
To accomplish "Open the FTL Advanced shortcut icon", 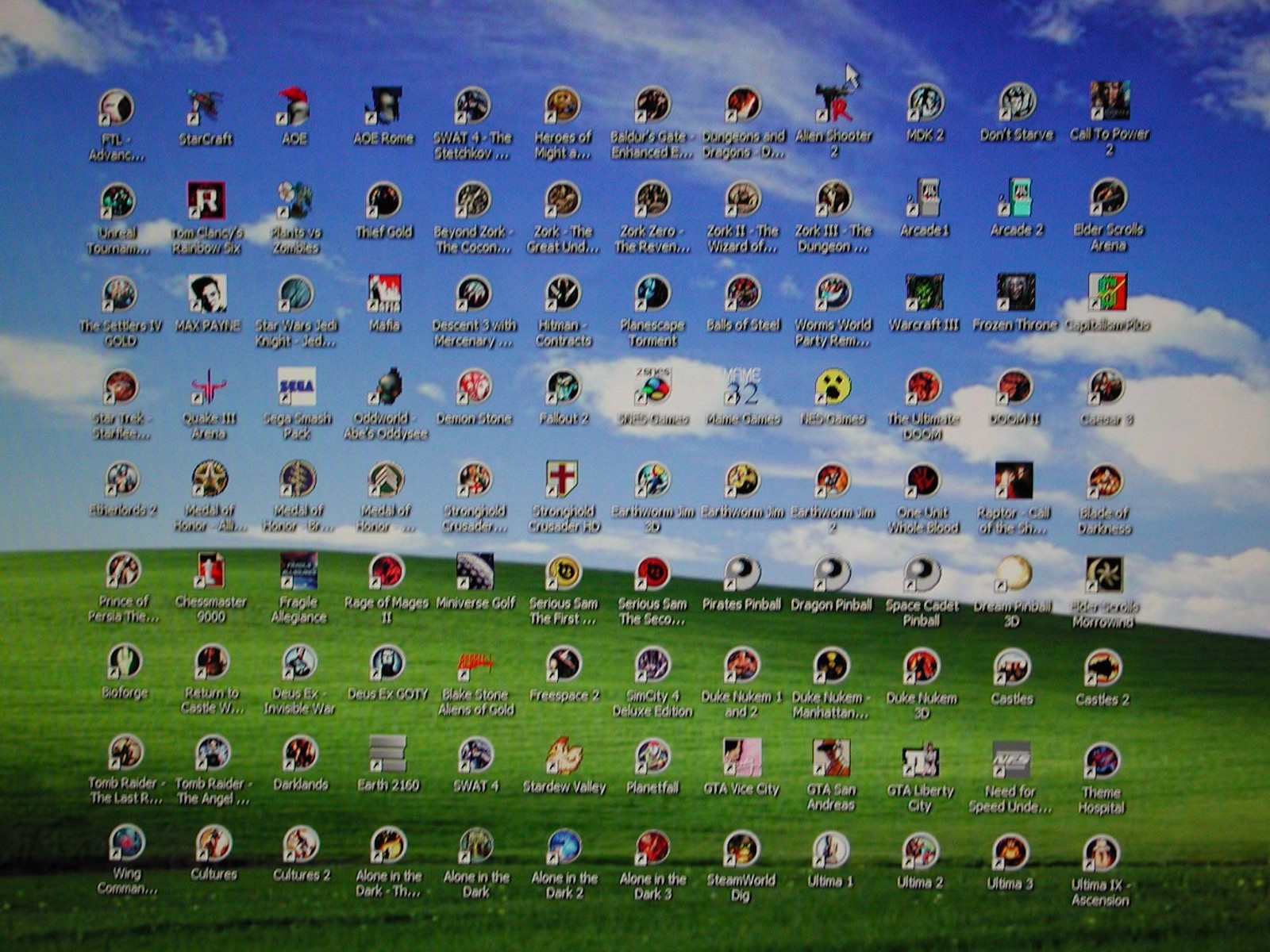I will point(116,107).
